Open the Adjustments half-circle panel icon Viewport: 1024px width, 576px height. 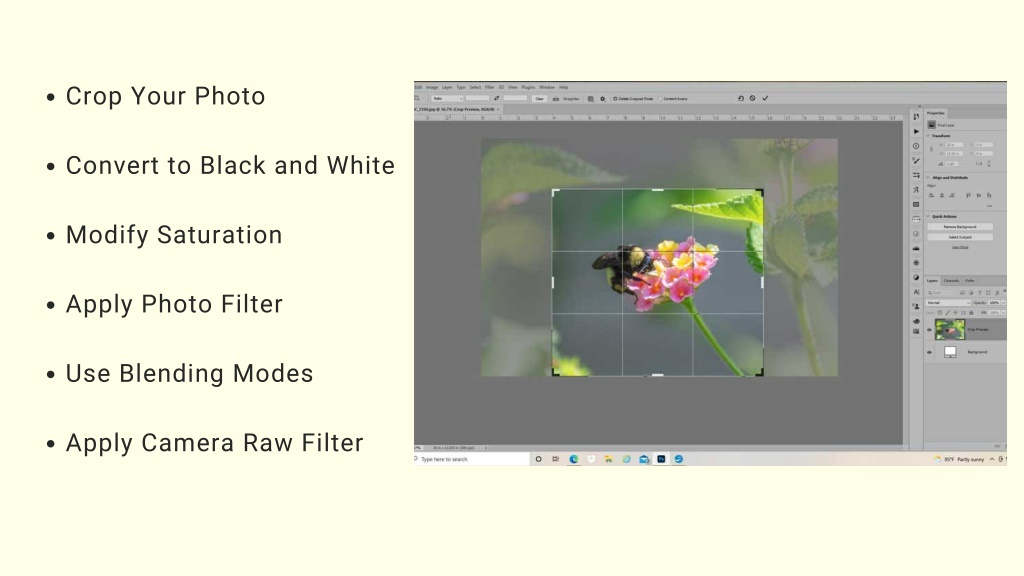(916, 278)
